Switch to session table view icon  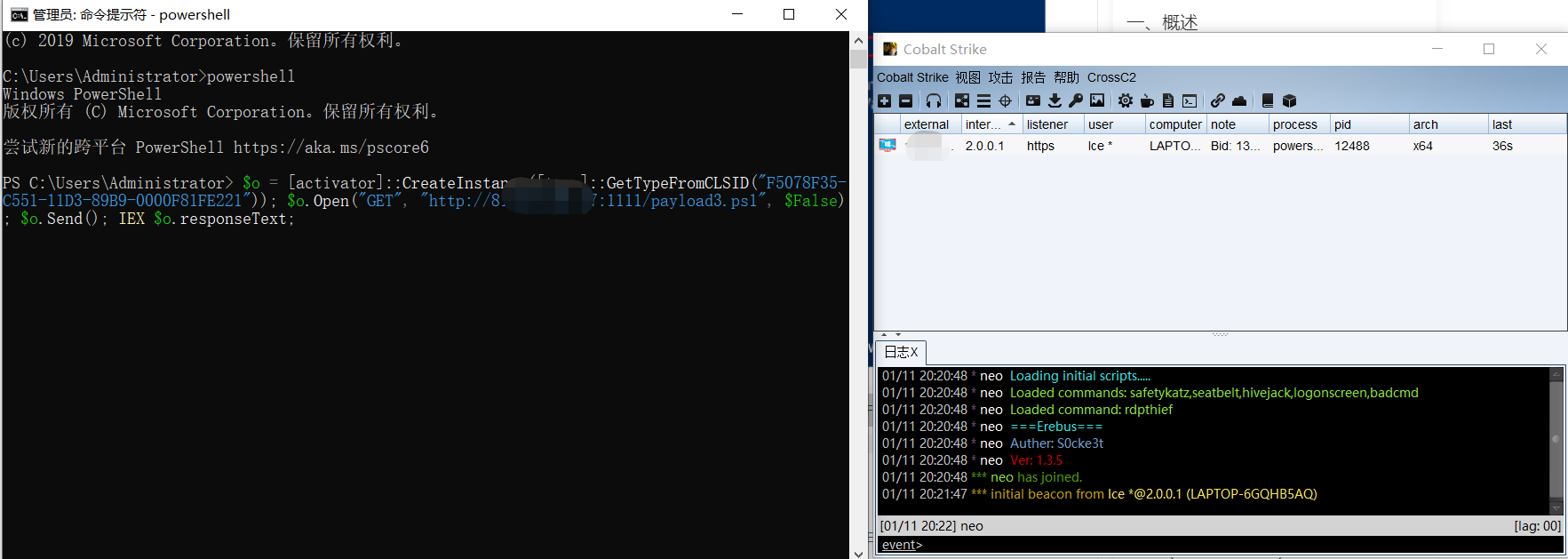[983, 101]
